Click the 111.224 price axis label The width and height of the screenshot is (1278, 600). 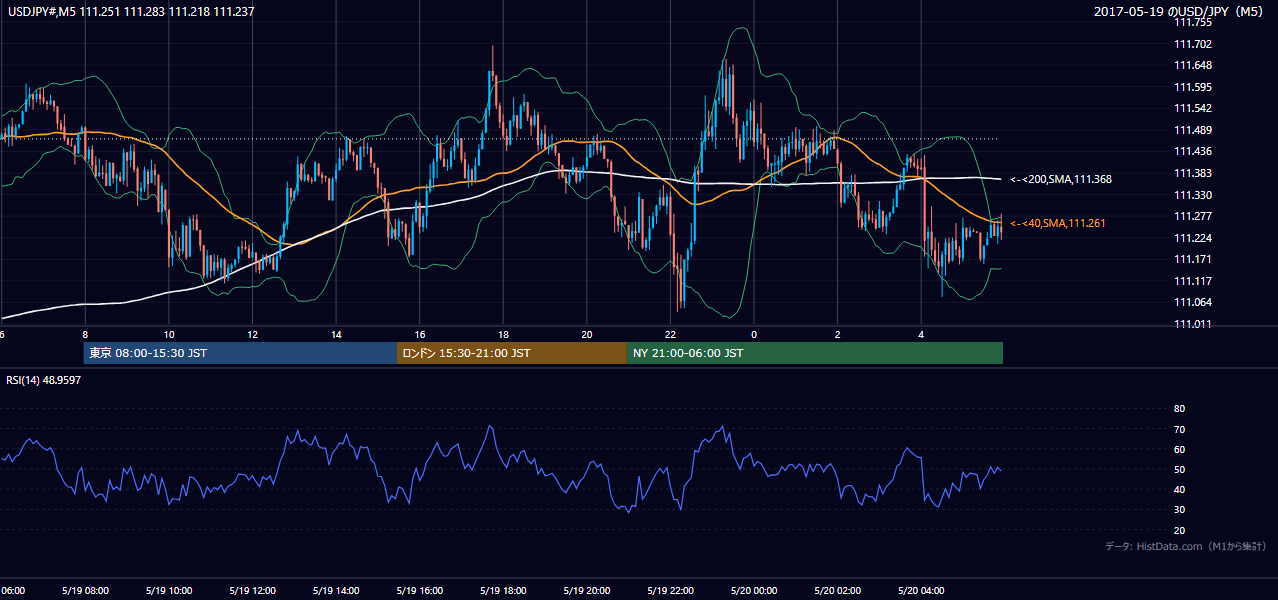click(1195, 238)
